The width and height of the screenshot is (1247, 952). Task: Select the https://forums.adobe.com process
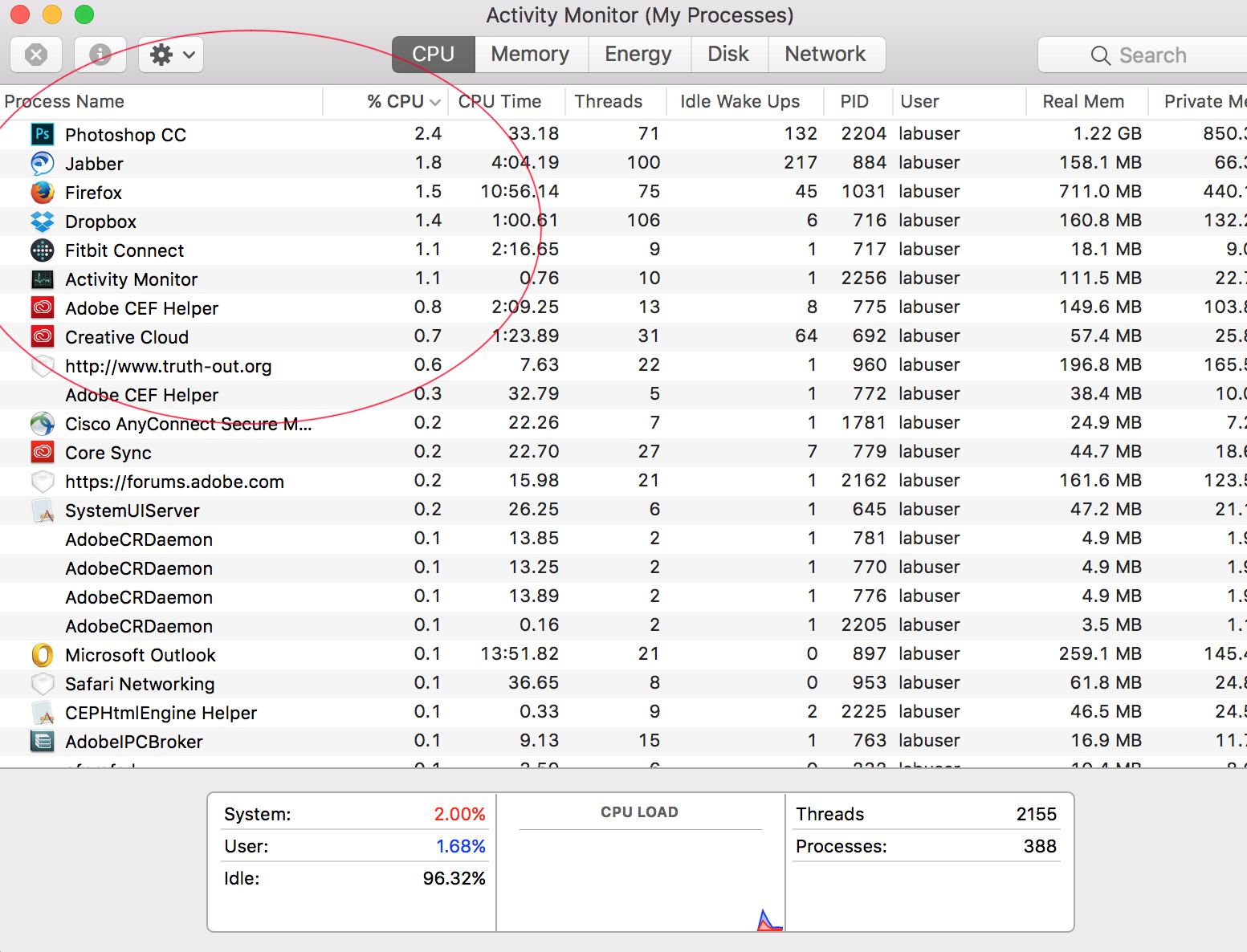click(x=174, y=482)
